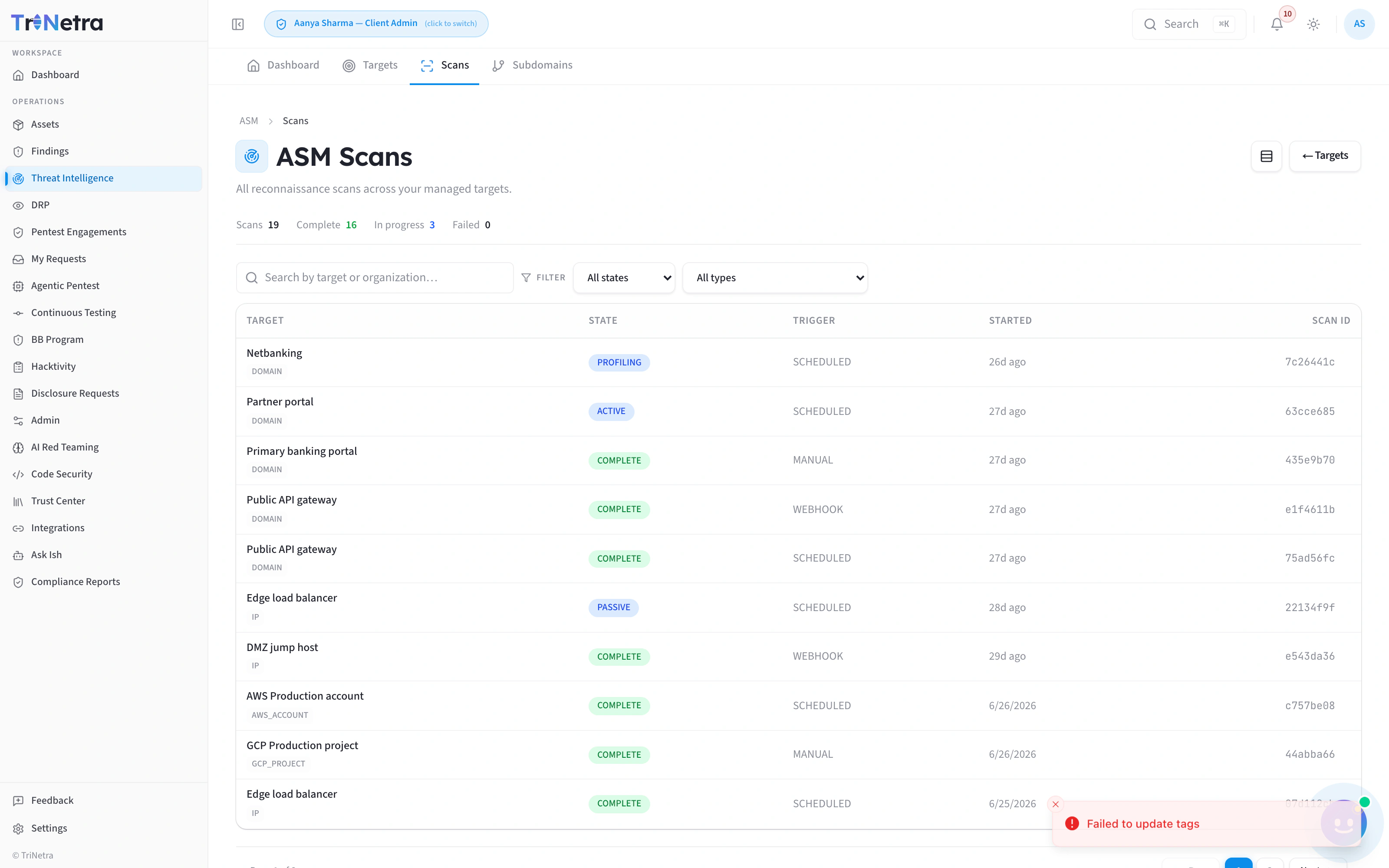This screenshot has width=1389, height=868.
Task: Open BB Program
Action: 103,340
